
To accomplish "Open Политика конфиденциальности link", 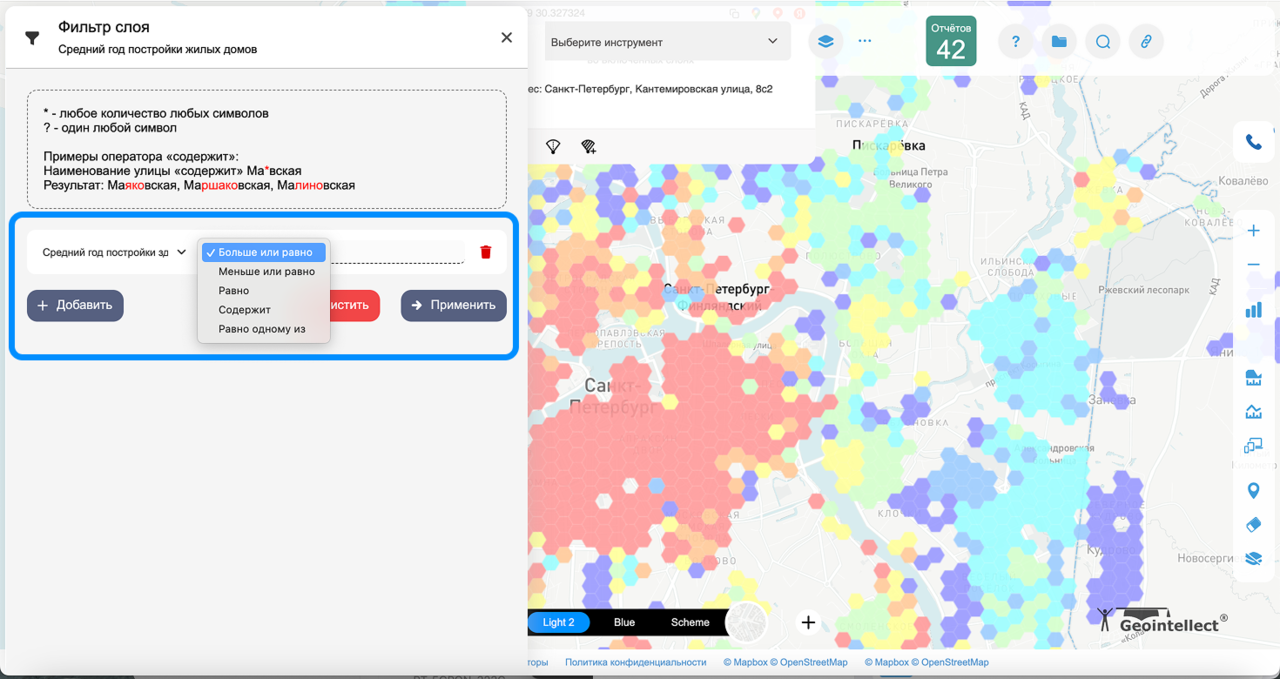I will (x=635, y=662).
